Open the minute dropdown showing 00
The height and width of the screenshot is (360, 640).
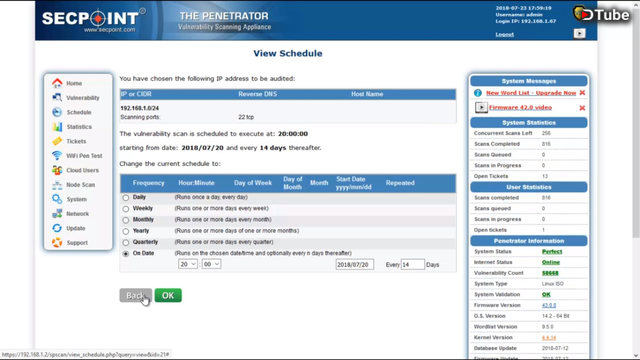211,264
